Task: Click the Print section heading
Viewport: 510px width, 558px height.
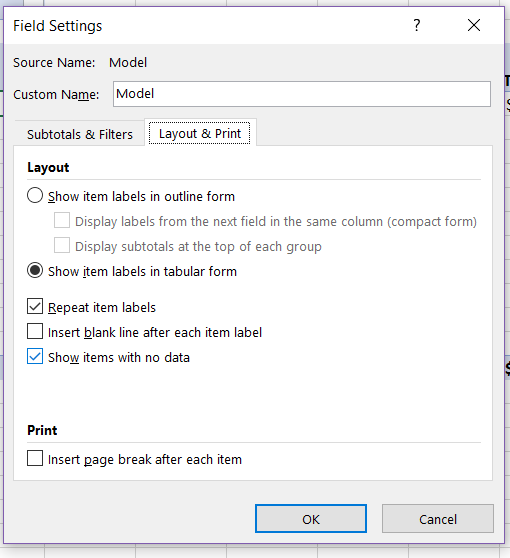Action: (42, 430)
